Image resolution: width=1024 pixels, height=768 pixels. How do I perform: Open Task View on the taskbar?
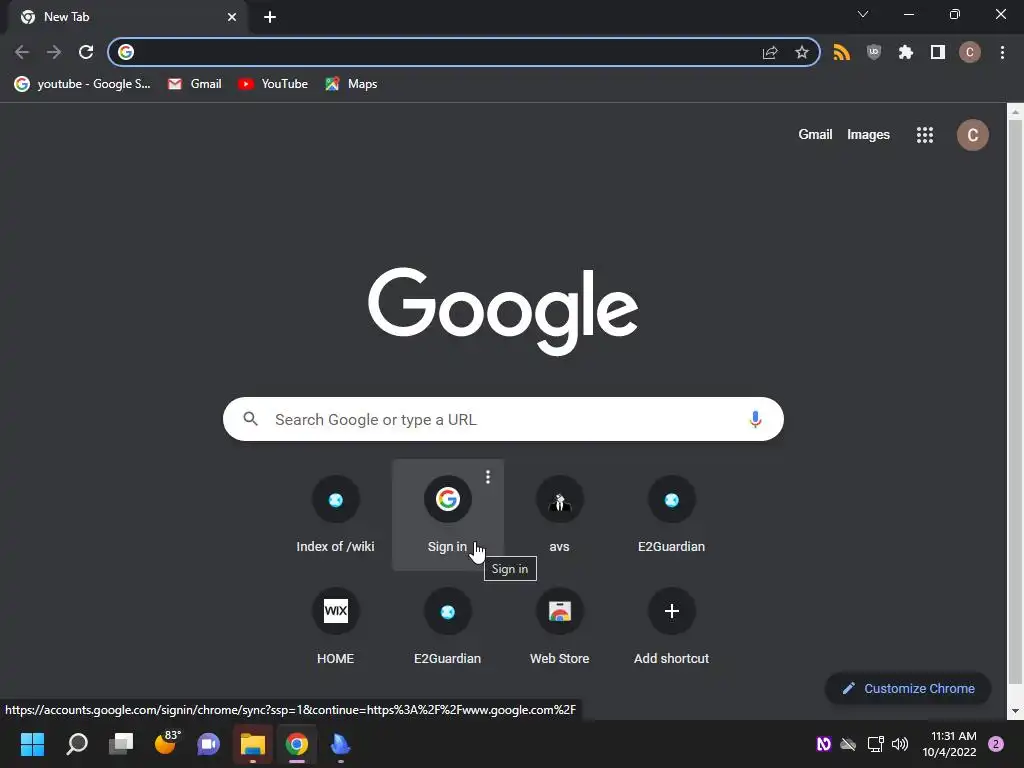pyautogui.click(x=121, y=744)
